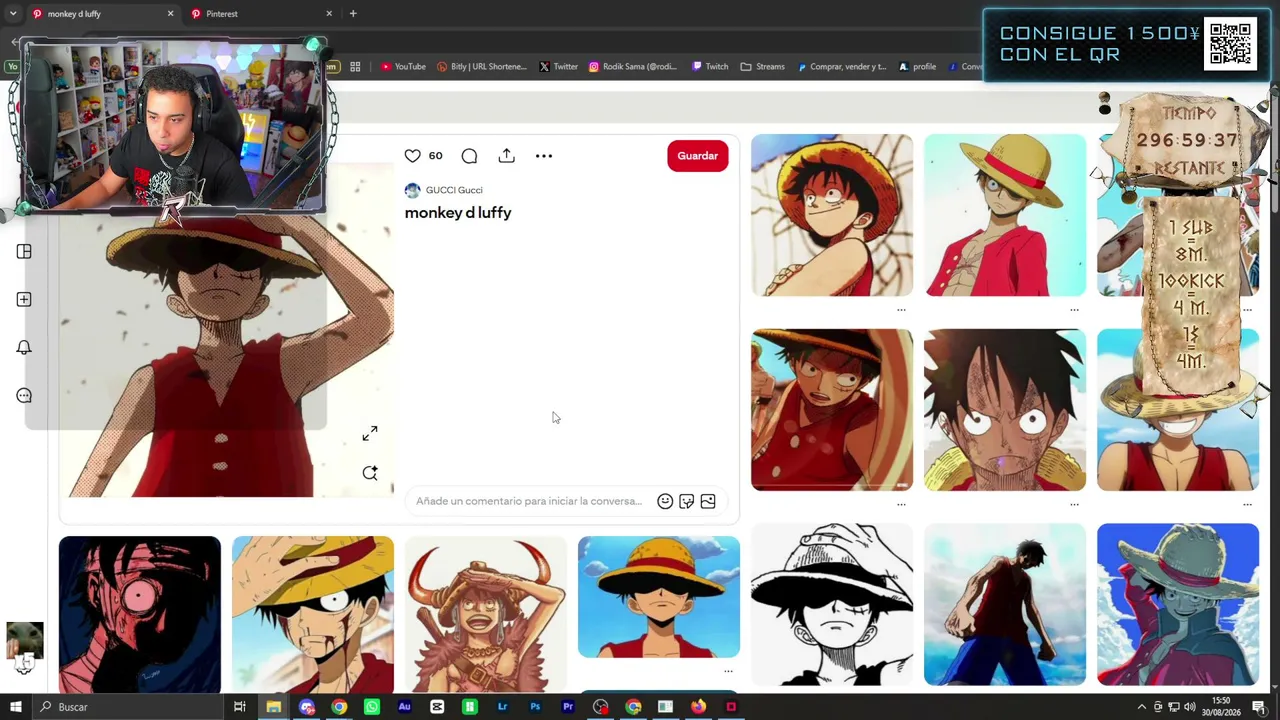Open WhatsApp from the taskbar
The image size is (1280, 720).
pyautogui.click(x=372, y=707)
